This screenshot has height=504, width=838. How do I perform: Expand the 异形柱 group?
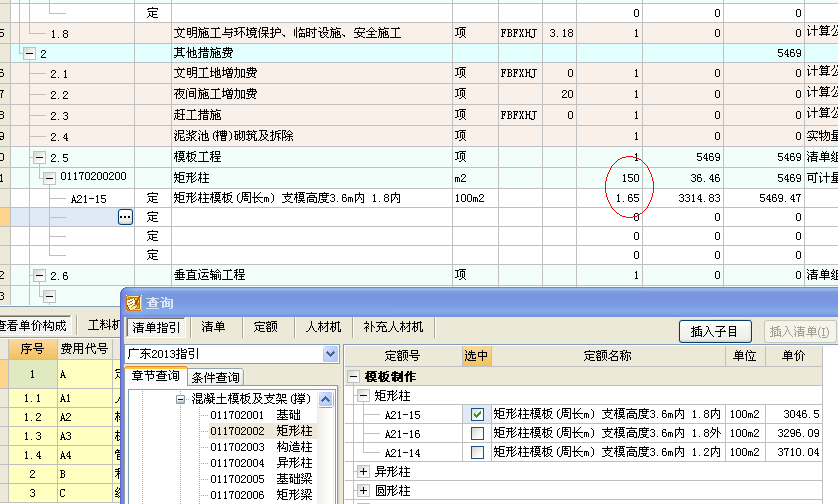(x=363, y=471)
